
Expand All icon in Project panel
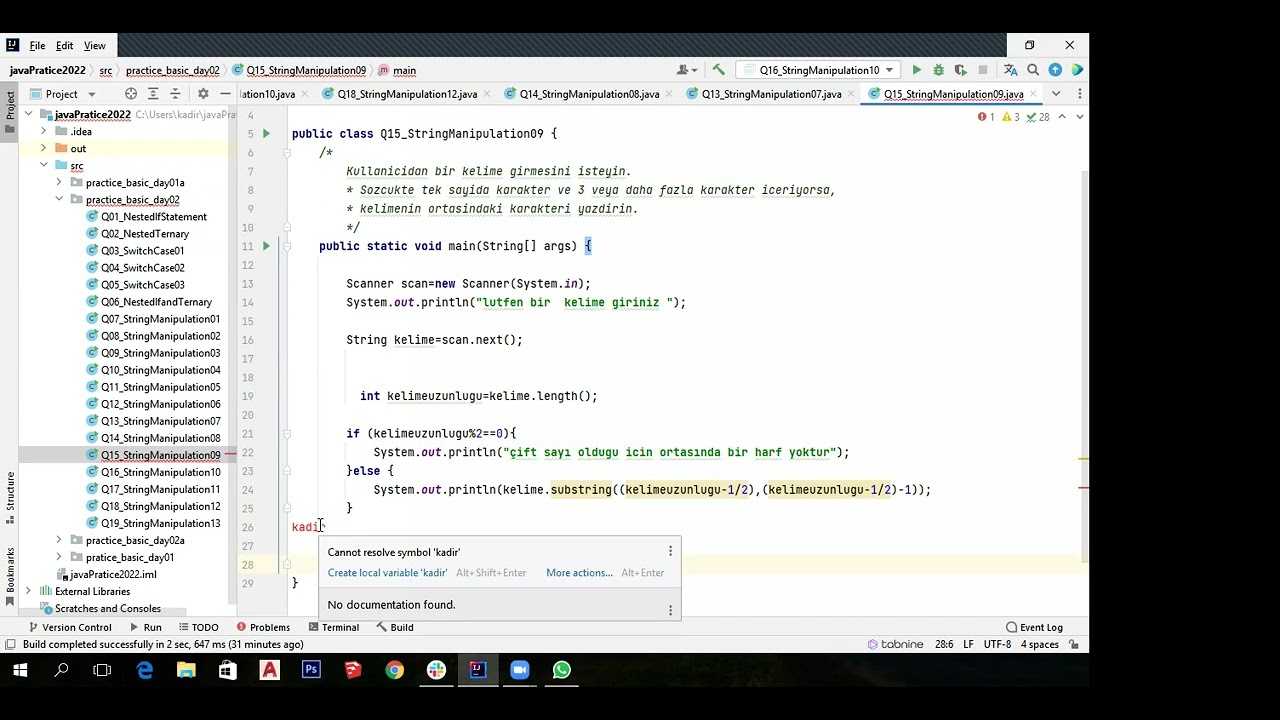coord(153,94)
